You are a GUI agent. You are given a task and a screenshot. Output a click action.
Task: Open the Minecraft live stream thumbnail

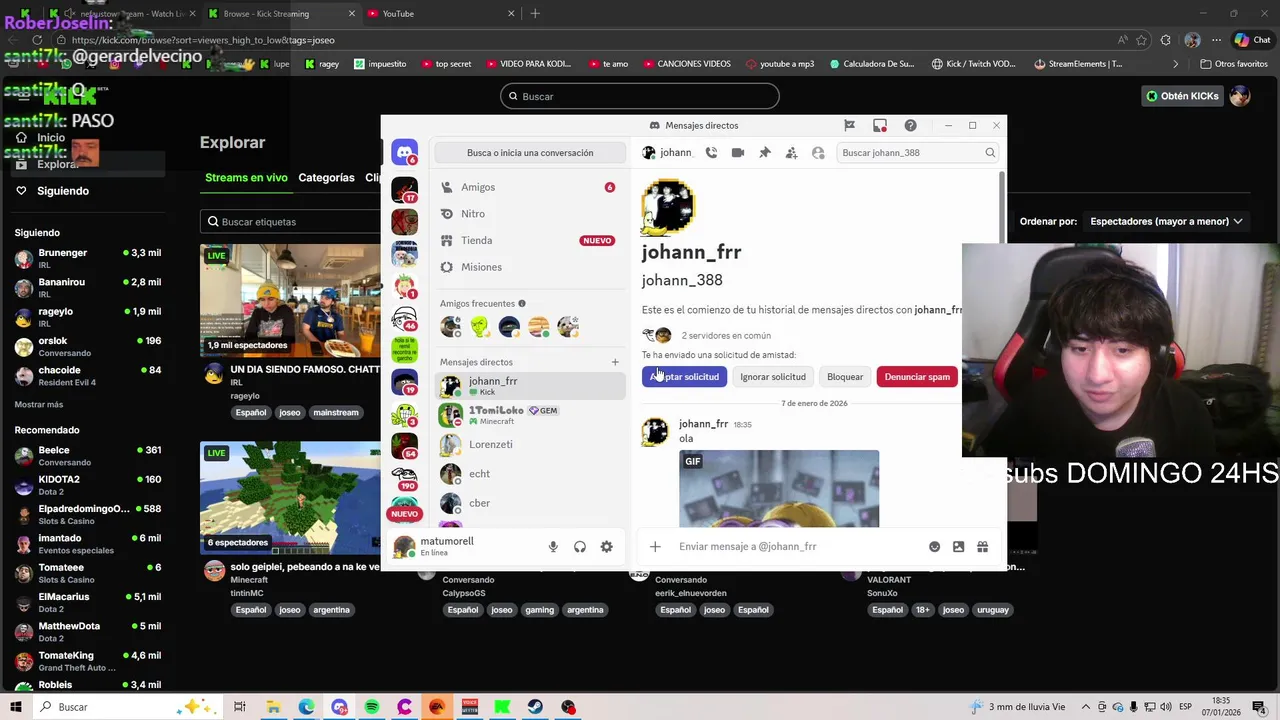tap(290, 498)
